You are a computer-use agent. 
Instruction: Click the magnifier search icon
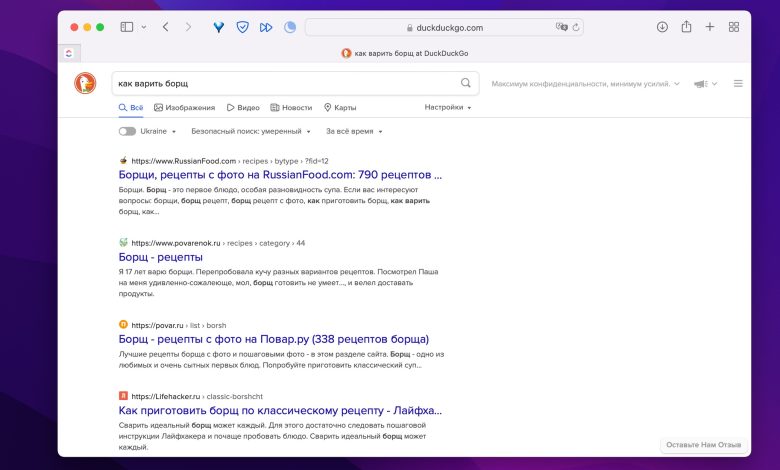(x=465, y=83)
